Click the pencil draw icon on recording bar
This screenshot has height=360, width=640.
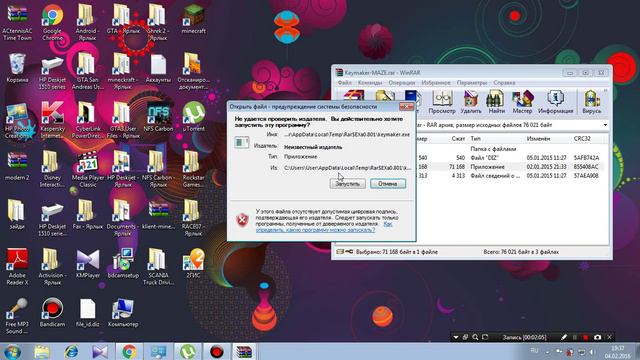coord(564,337)
